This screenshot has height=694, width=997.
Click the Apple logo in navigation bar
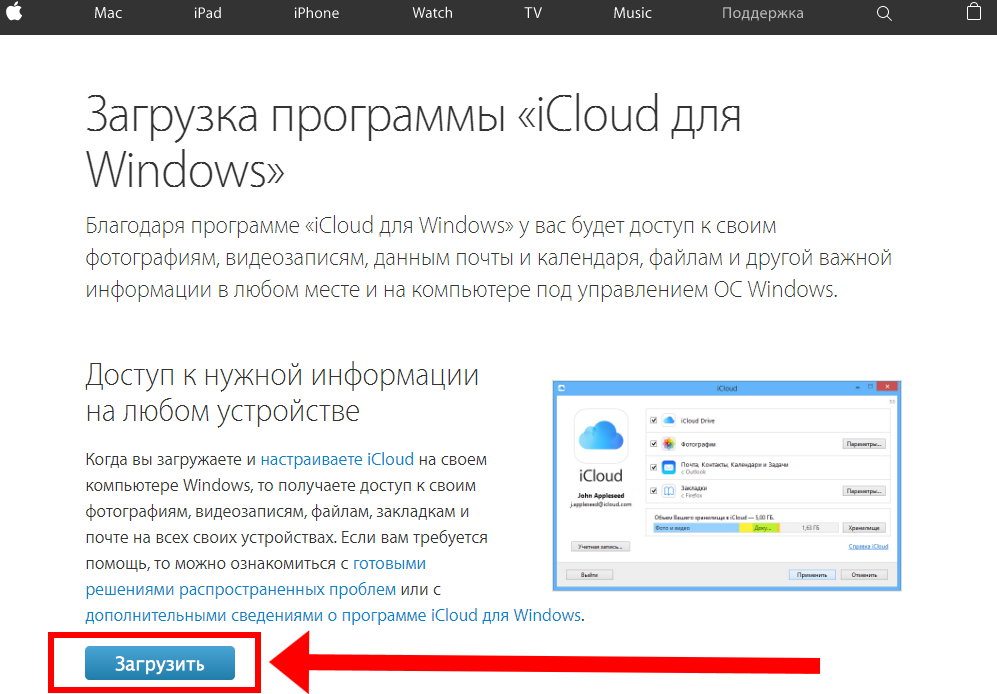point(15,13)
